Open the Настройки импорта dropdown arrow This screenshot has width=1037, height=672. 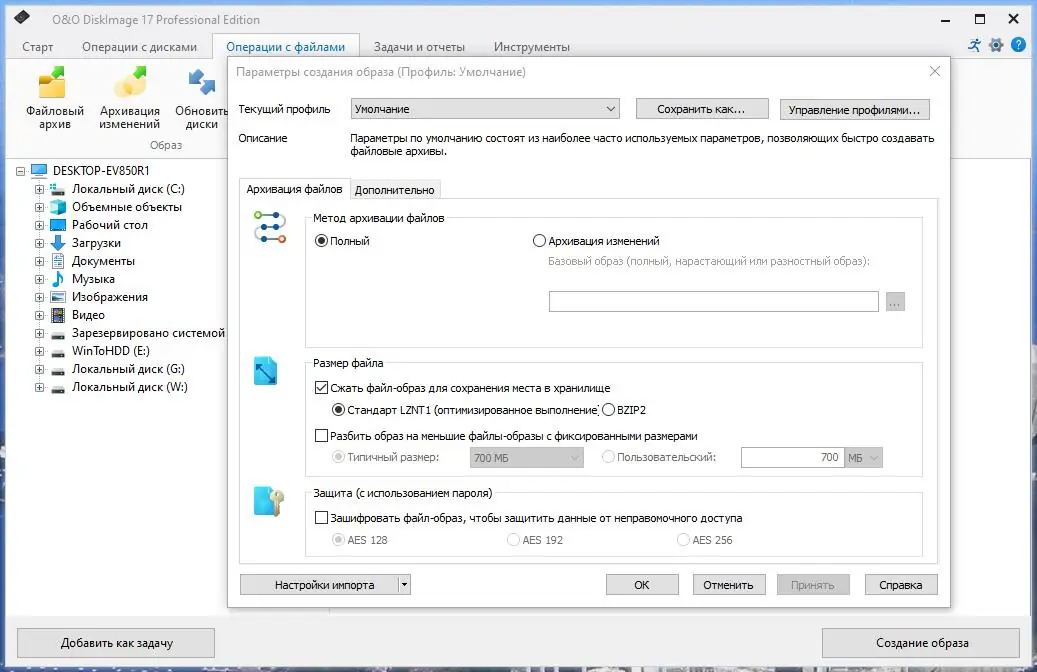(404, 585)
